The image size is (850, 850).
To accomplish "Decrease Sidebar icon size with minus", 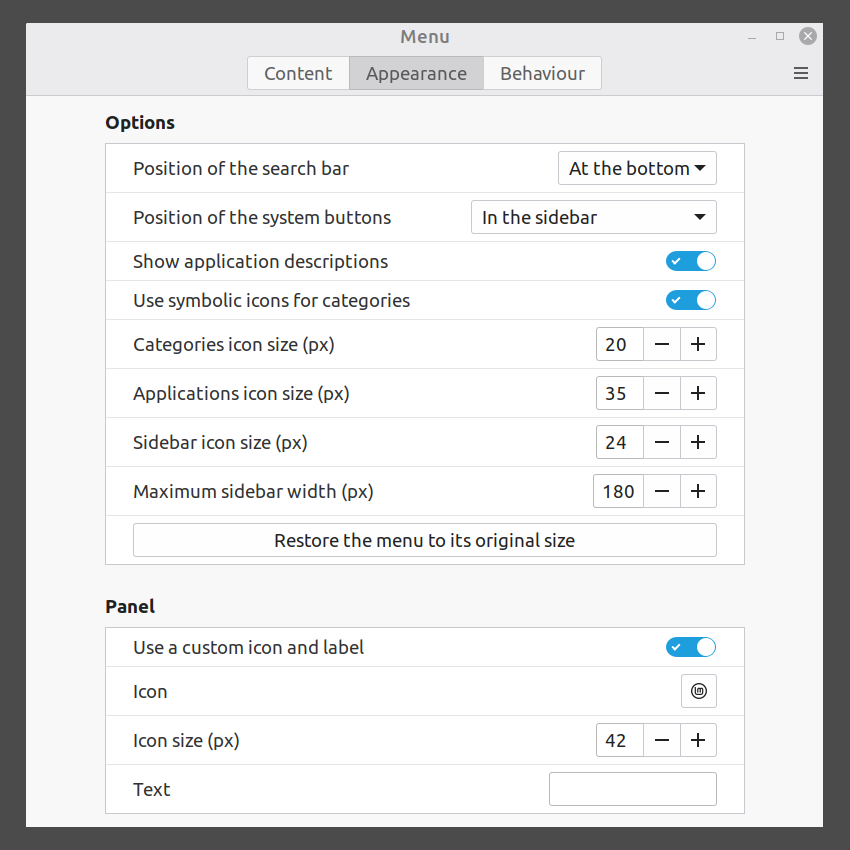I will coord(661,442).
